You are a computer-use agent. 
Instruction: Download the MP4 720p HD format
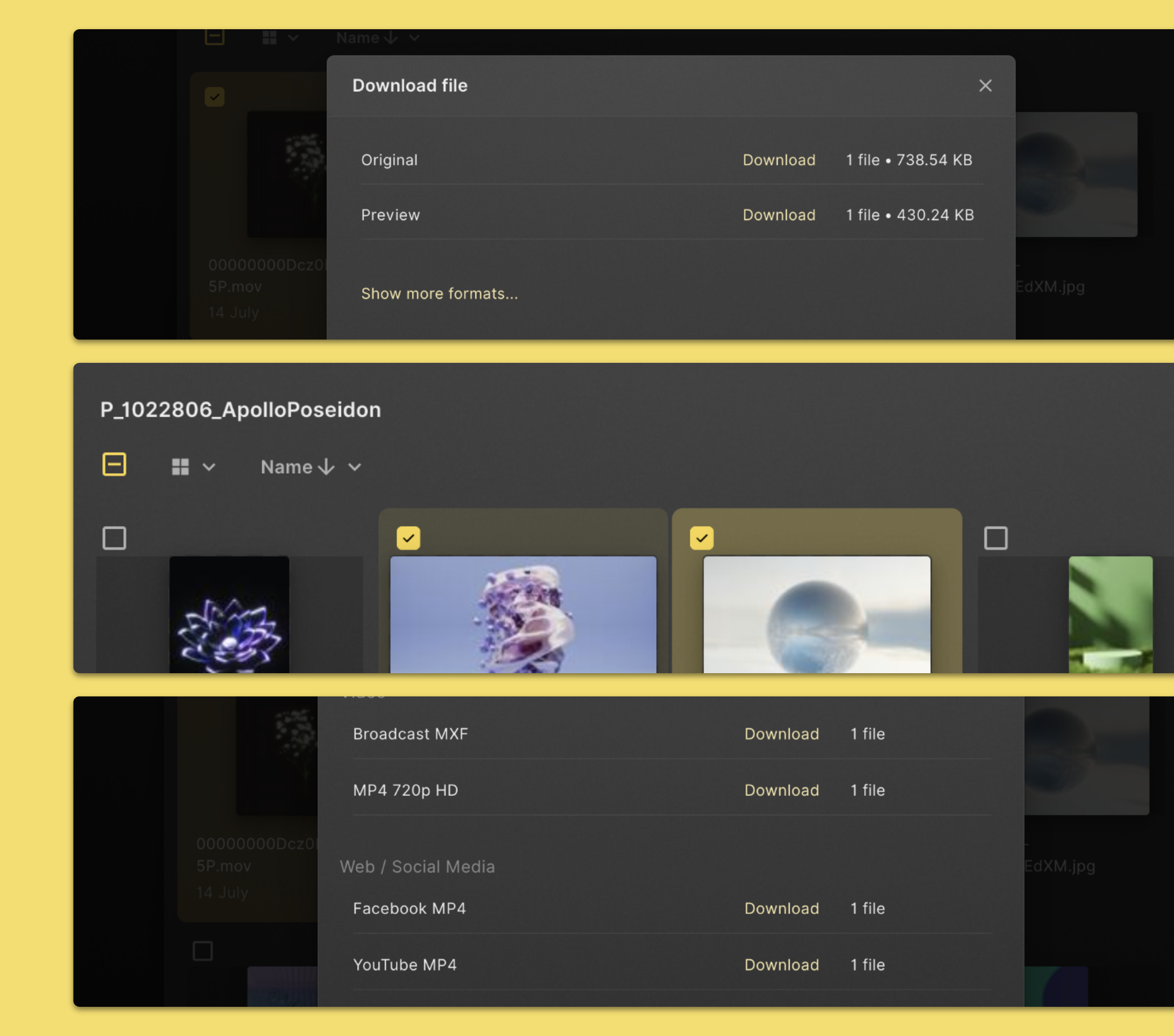click(781, 790)
